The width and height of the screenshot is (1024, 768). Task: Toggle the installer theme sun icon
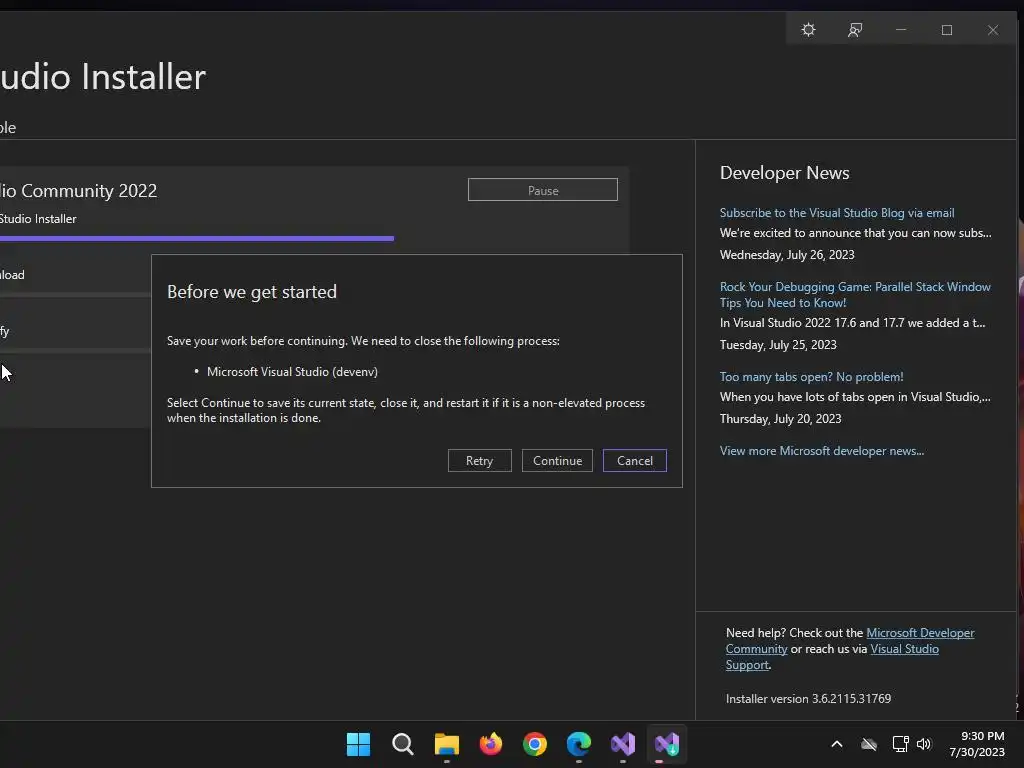(808, 30)
